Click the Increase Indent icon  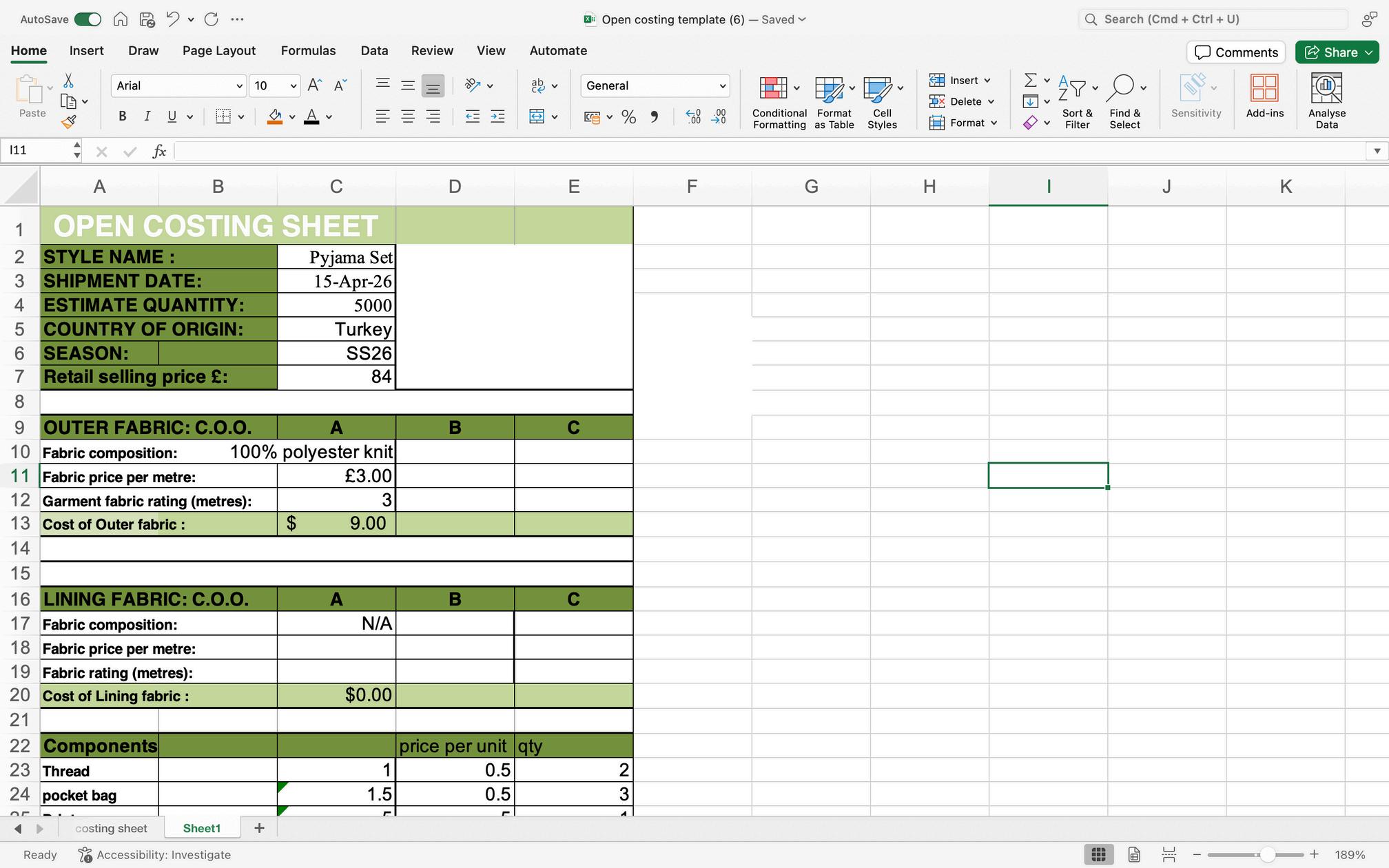click(497, 116)
